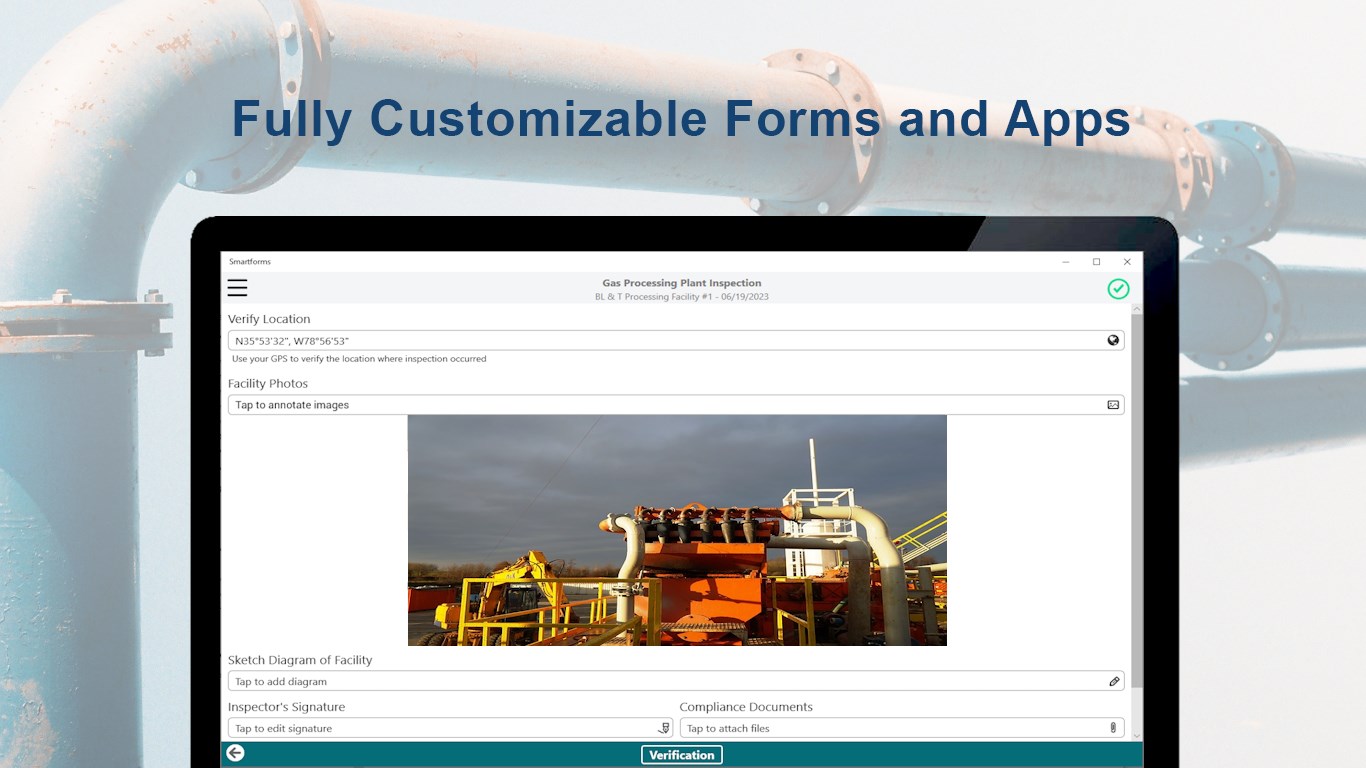Click the globe GPS location icon

(x=1113, y=341)
